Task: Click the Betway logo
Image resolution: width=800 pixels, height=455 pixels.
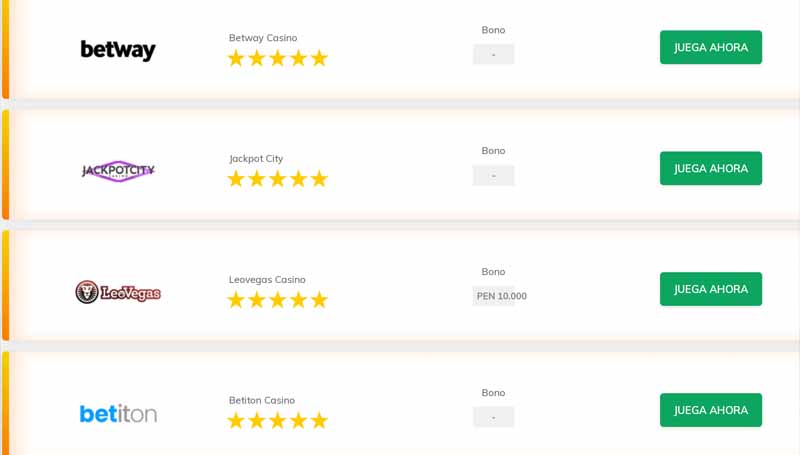Action: tap(118, 50)
